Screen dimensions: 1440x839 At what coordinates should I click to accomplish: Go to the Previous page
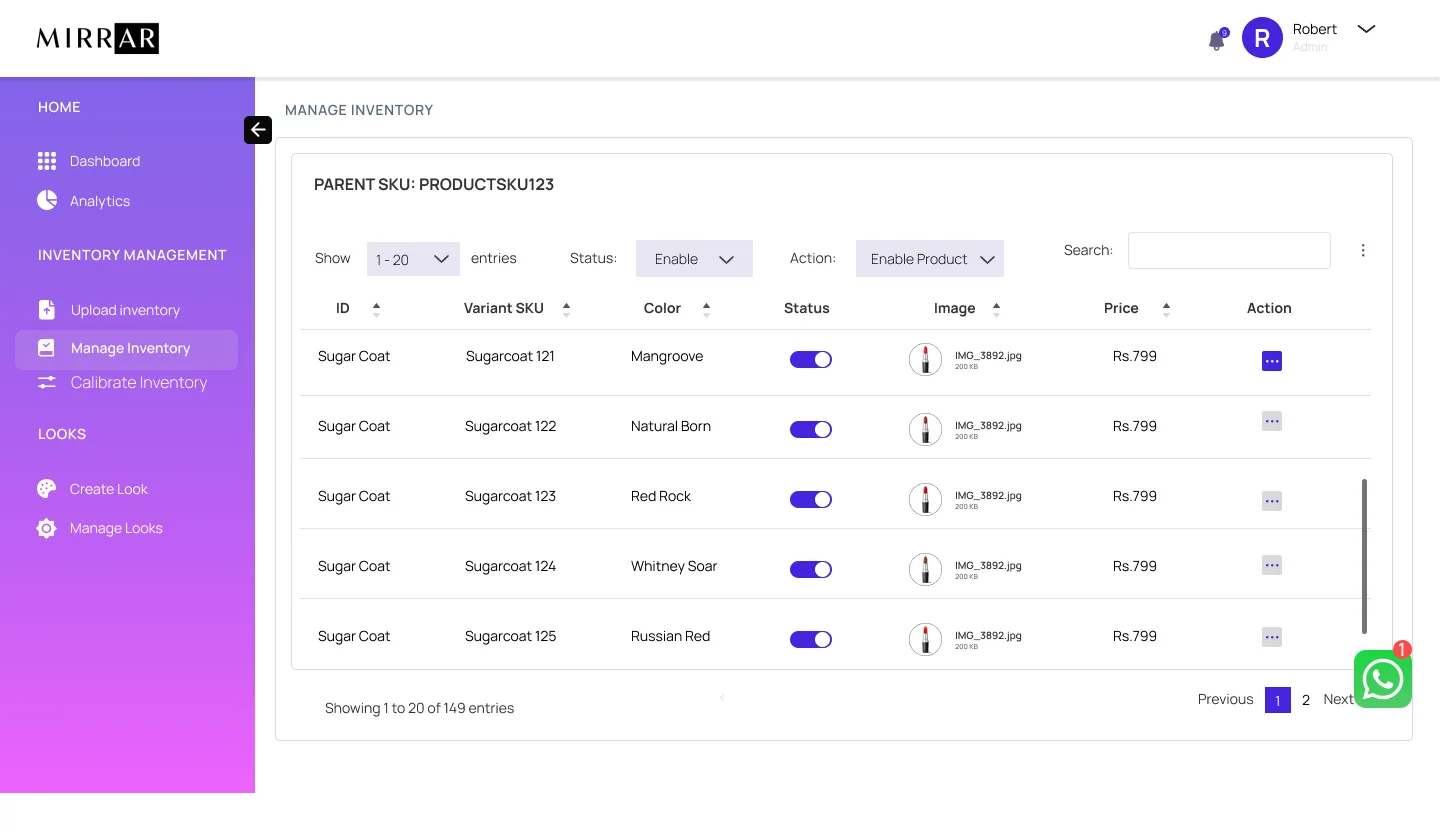(1225, 699)
